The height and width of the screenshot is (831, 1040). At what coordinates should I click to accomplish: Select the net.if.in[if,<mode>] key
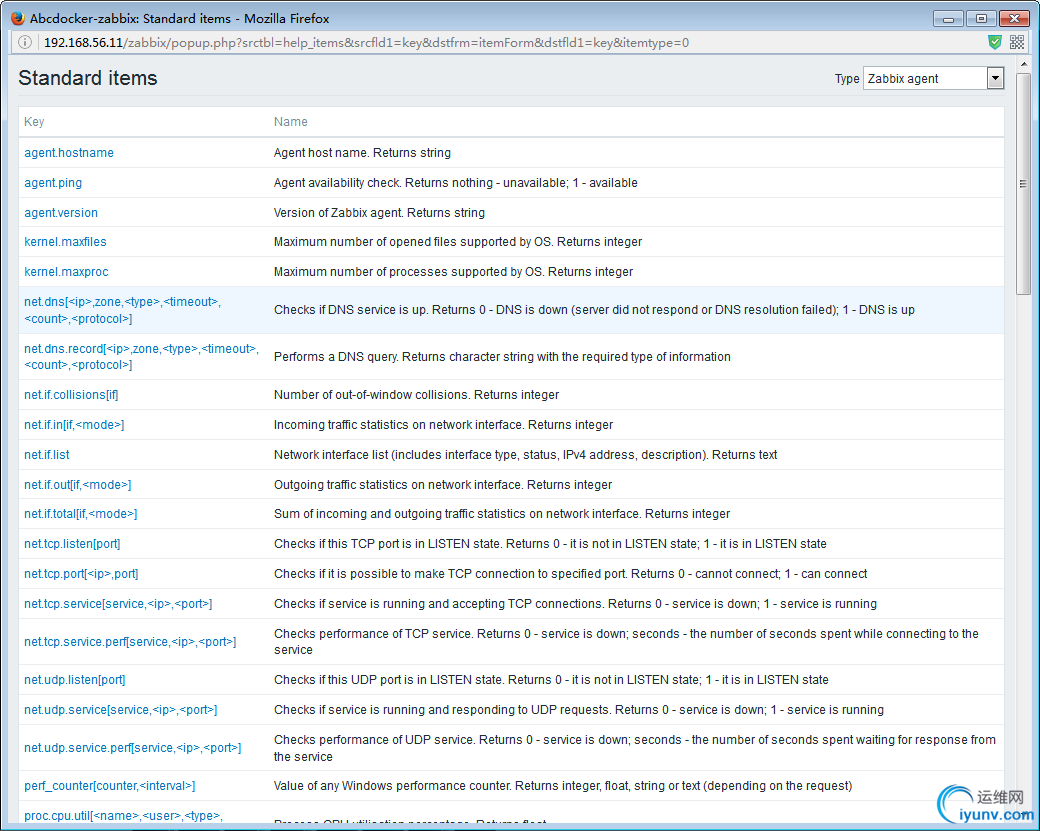[x=74, y=424]
